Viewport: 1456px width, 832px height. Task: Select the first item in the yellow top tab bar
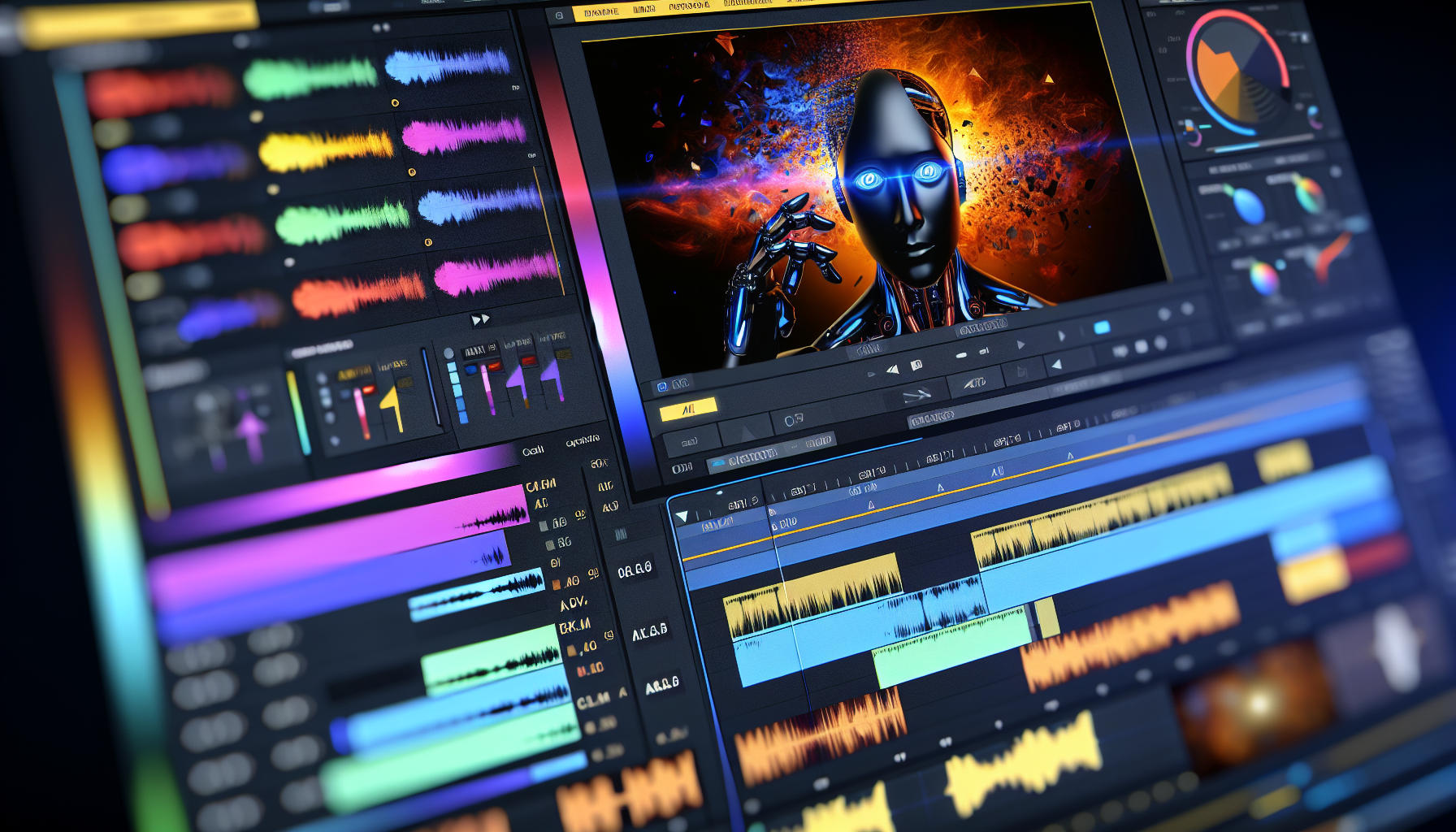601,12
